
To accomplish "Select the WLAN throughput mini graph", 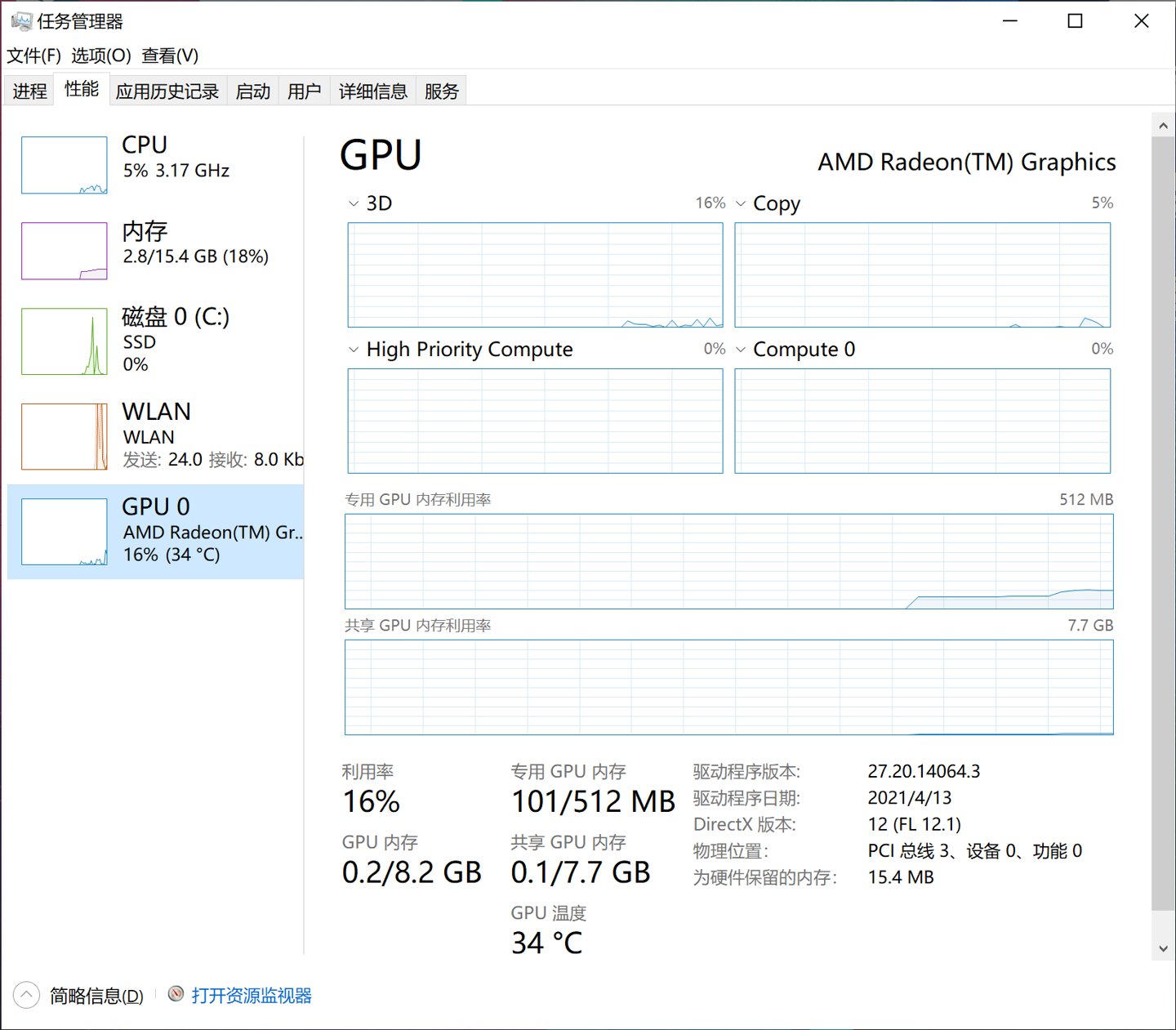I will point(64,437).
